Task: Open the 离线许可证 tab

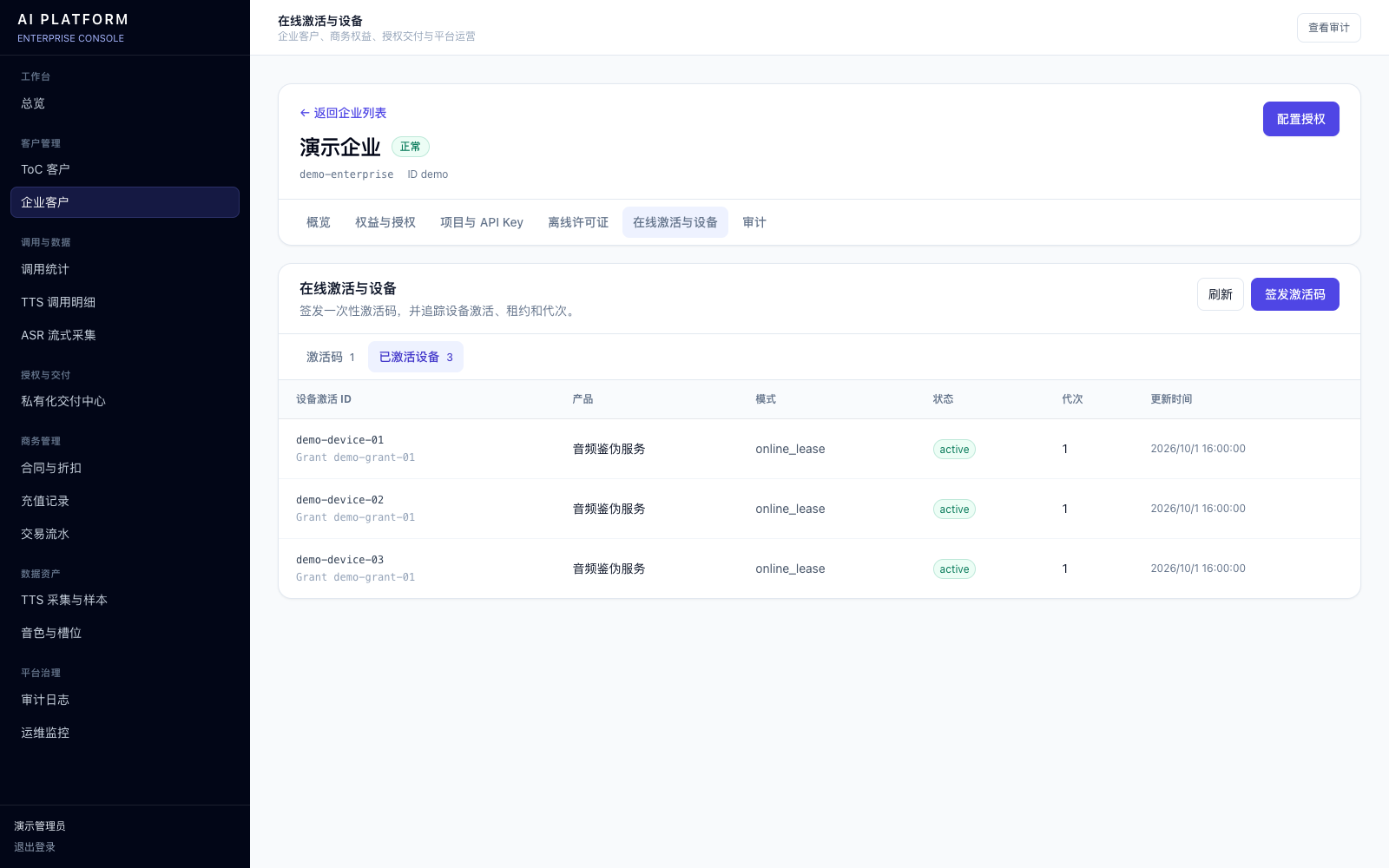Action: click(578, 222)
